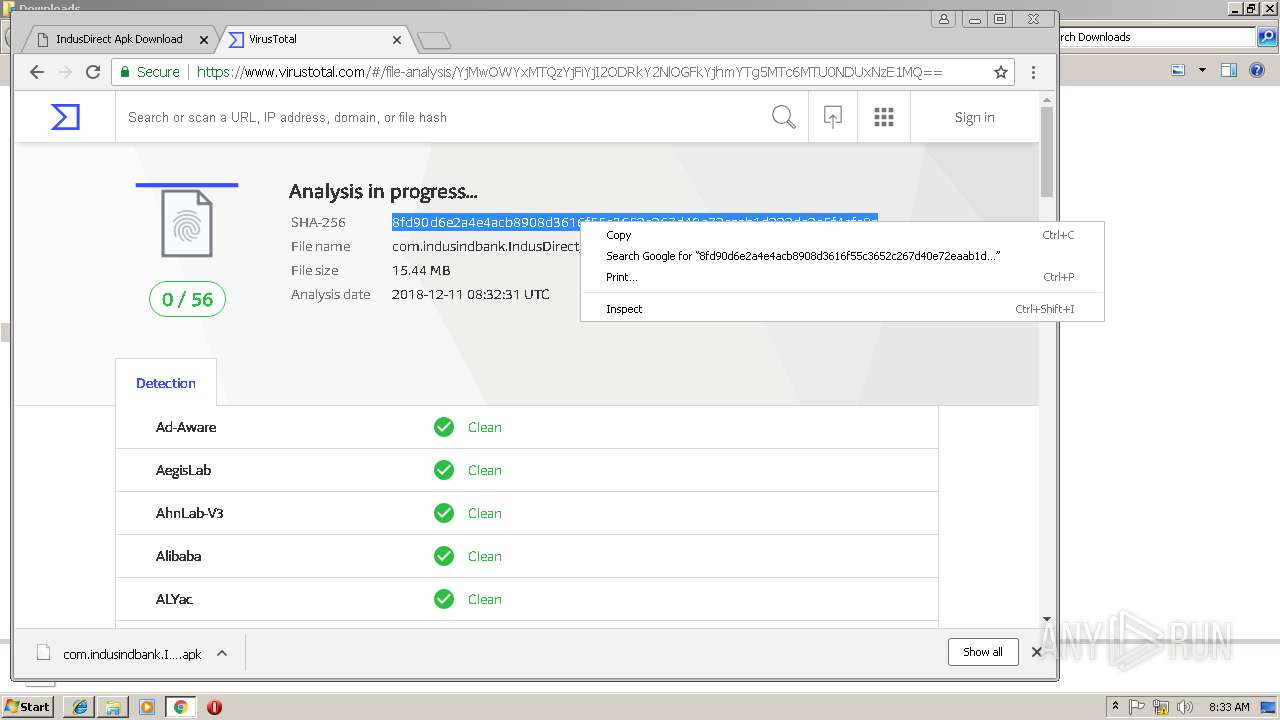Click the green check icon for Alibaba
Screen dimensions: 1280x720
444,556
